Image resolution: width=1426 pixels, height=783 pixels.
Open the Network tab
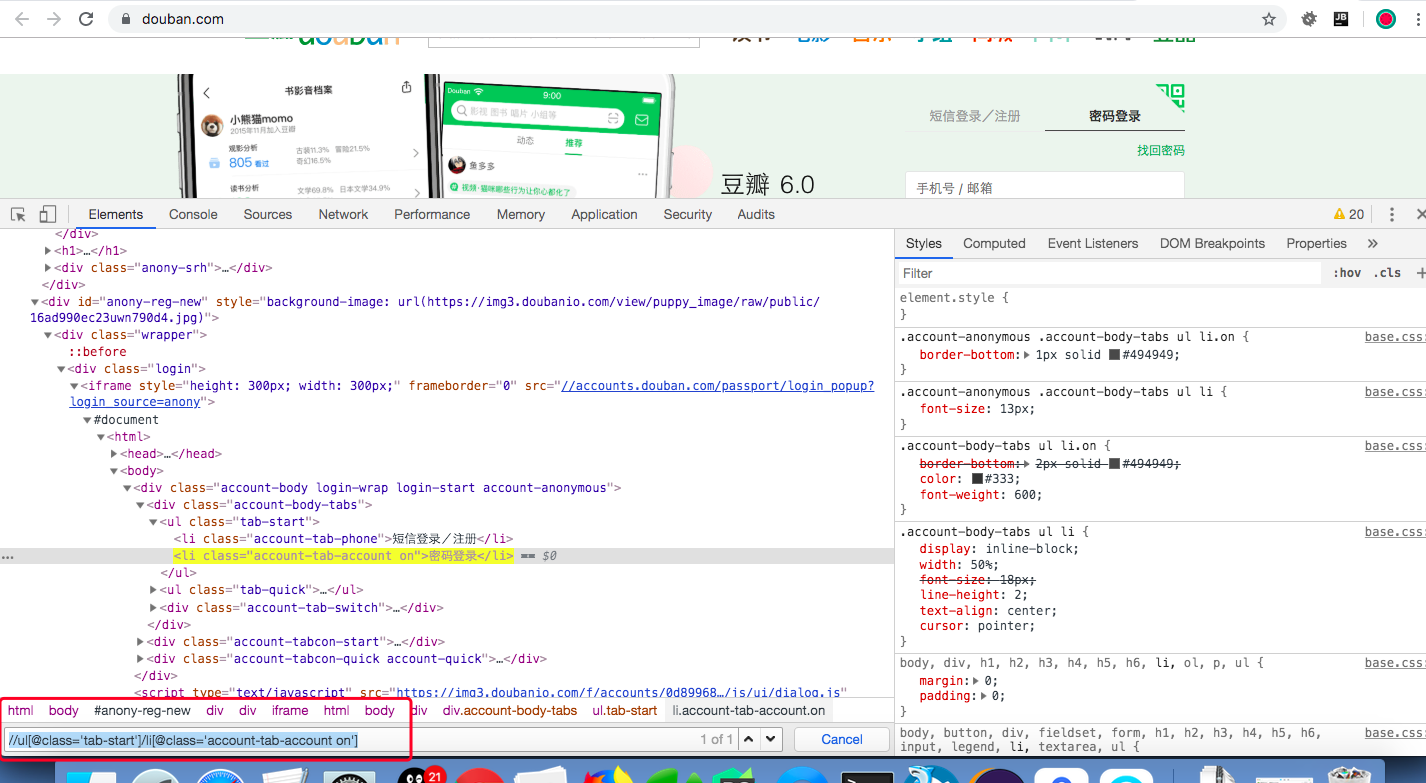pos(343,214)
